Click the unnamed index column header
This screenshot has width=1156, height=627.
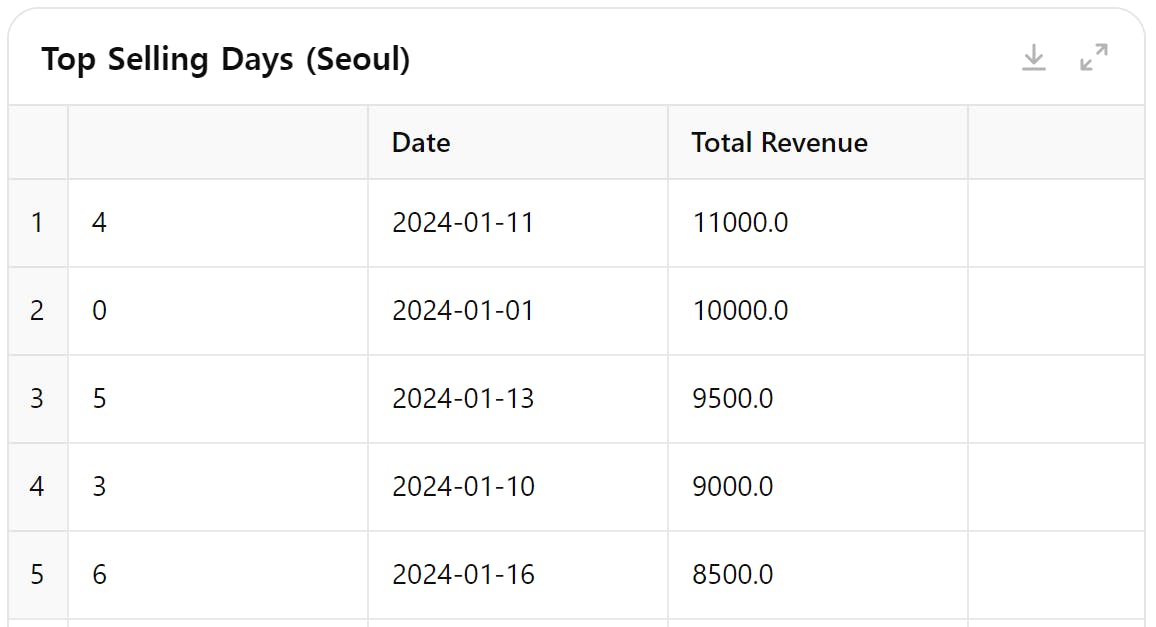pyautogui.click(x=217, y=142)
